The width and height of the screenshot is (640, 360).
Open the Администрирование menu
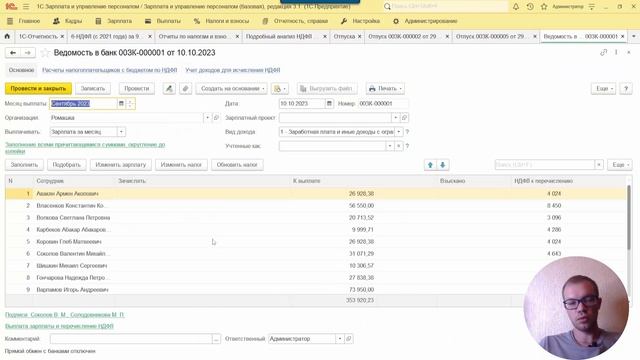(425, 21)
